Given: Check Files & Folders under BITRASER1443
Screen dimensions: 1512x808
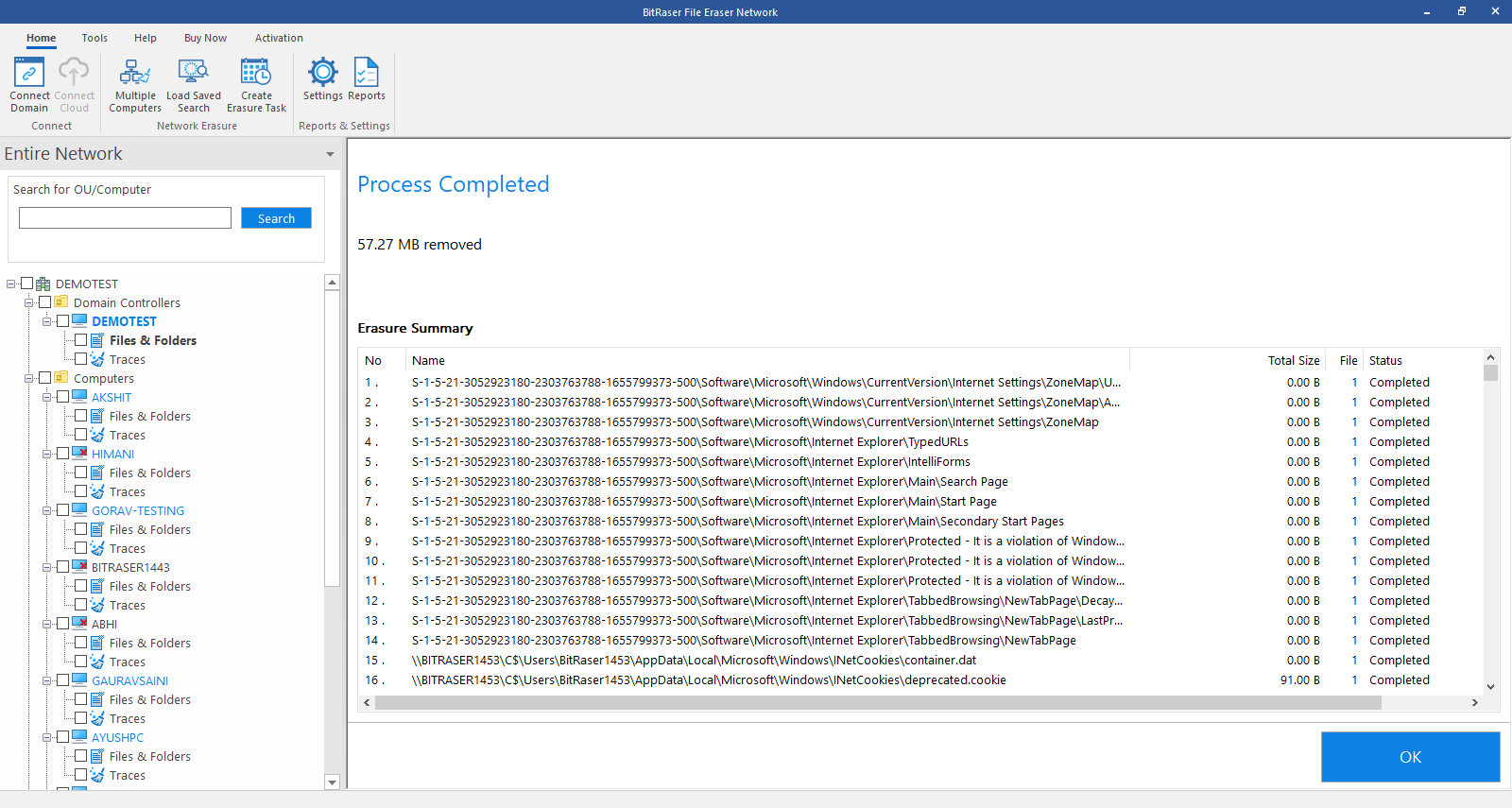Looking at the screenshot, I should [80, 586].
